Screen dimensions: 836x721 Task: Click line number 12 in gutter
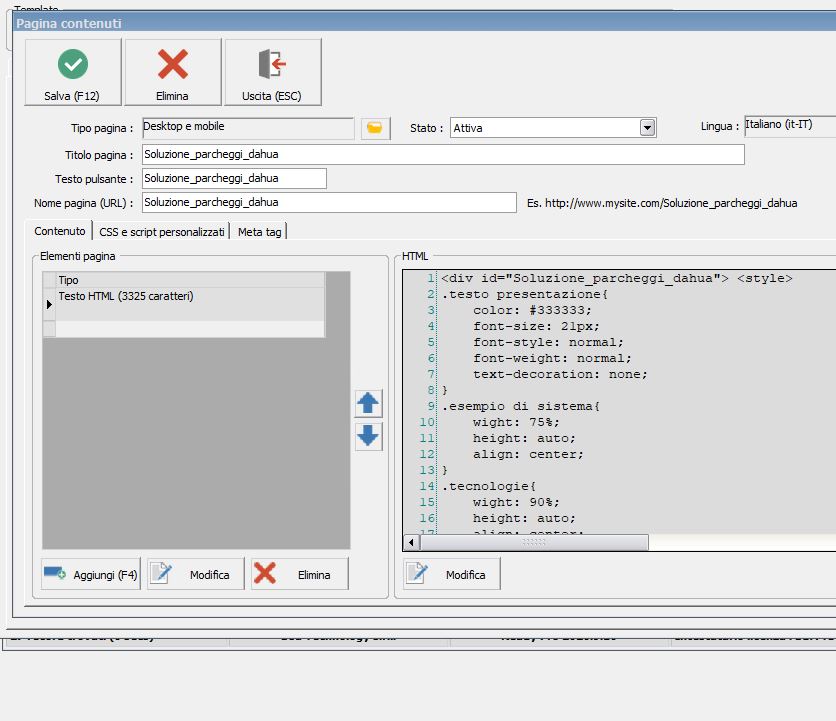427,454
